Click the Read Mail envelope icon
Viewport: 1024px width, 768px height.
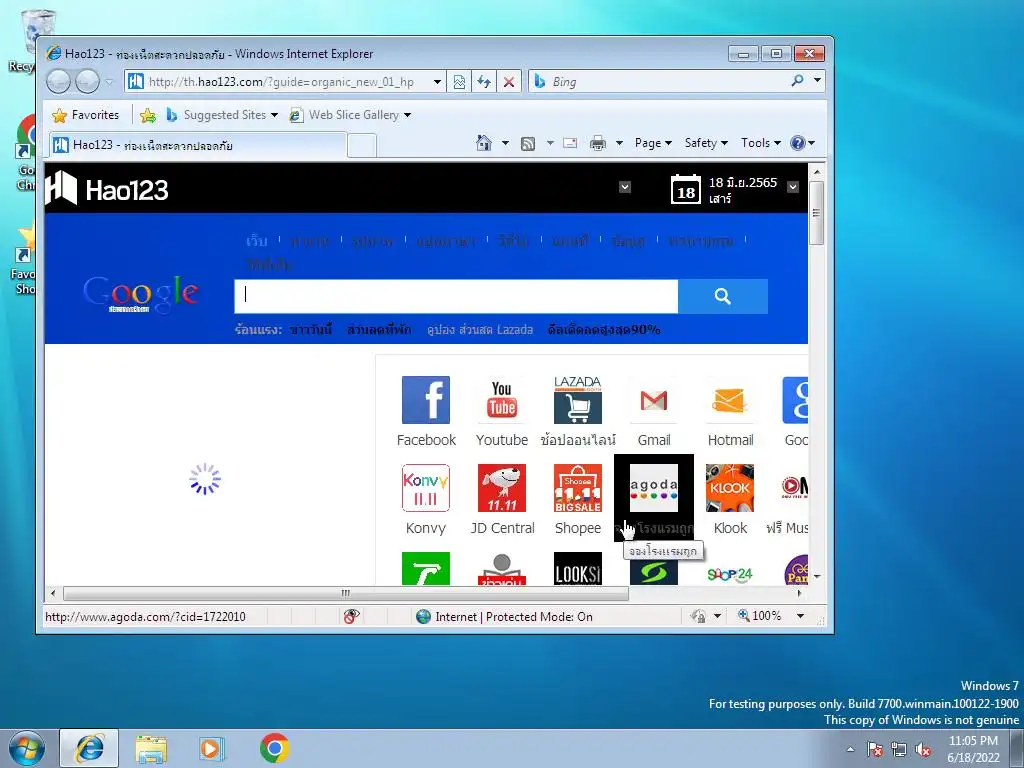(570, 143)
